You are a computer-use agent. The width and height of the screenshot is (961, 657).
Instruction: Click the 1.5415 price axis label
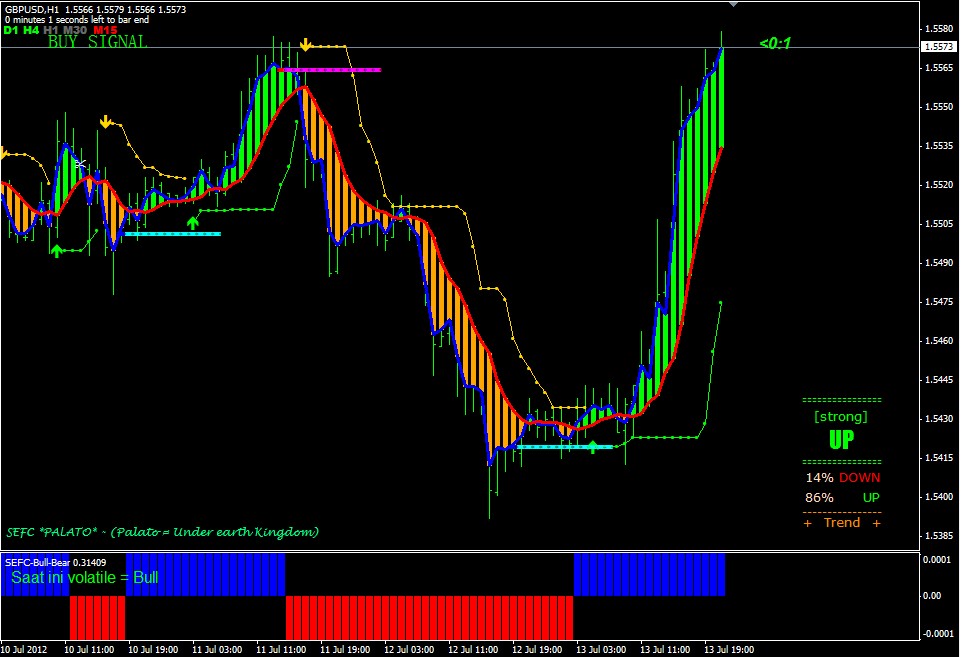[939, 457]
